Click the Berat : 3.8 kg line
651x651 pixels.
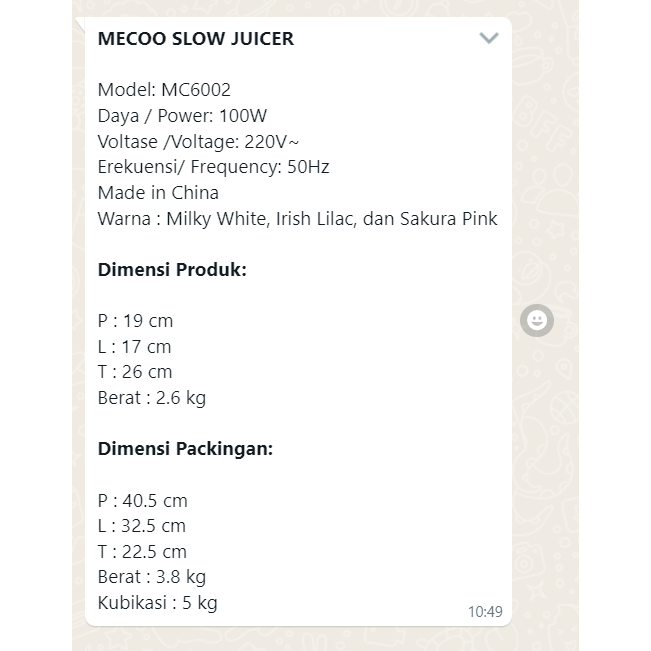click(x=151, y=577)
